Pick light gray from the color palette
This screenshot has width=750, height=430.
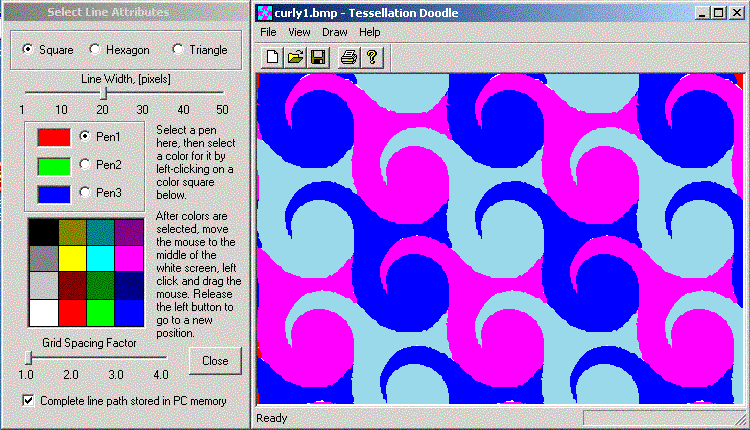[x=44, y=286]
